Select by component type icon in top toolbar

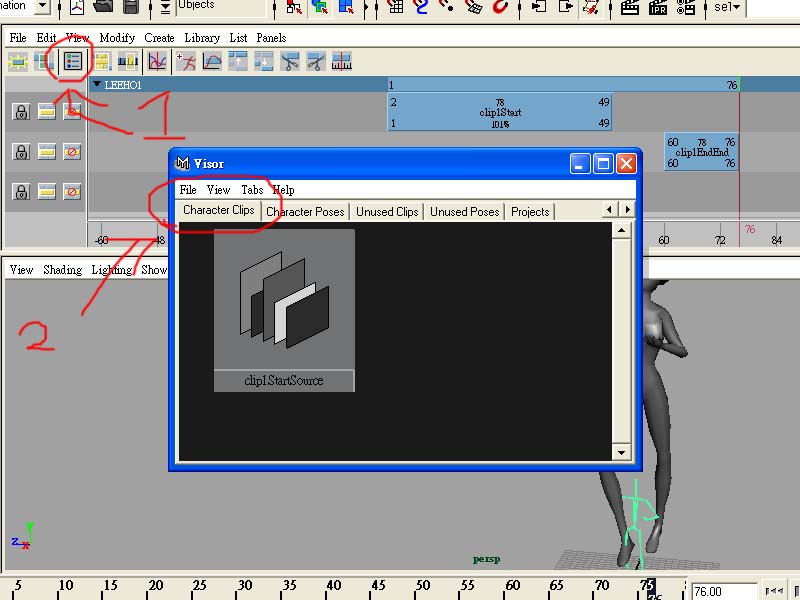(x=346, y=6)
